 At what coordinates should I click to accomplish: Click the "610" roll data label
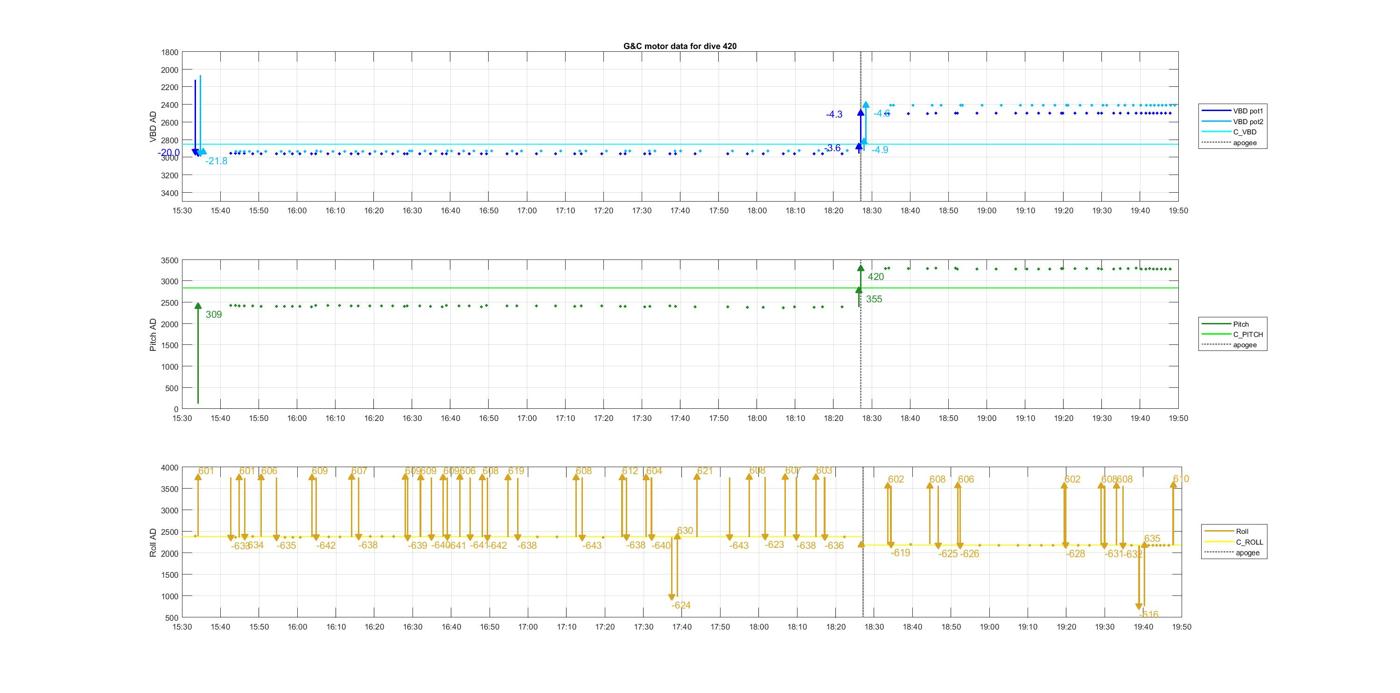1181,480
